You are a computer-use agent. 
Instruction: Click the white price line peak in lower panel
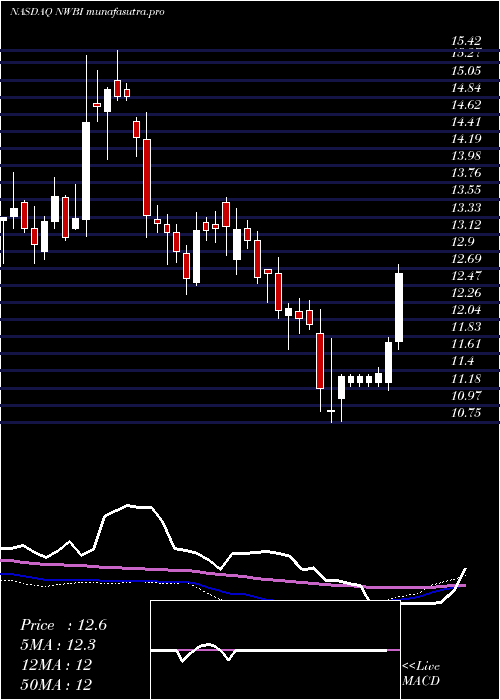[x=129, y=505]
